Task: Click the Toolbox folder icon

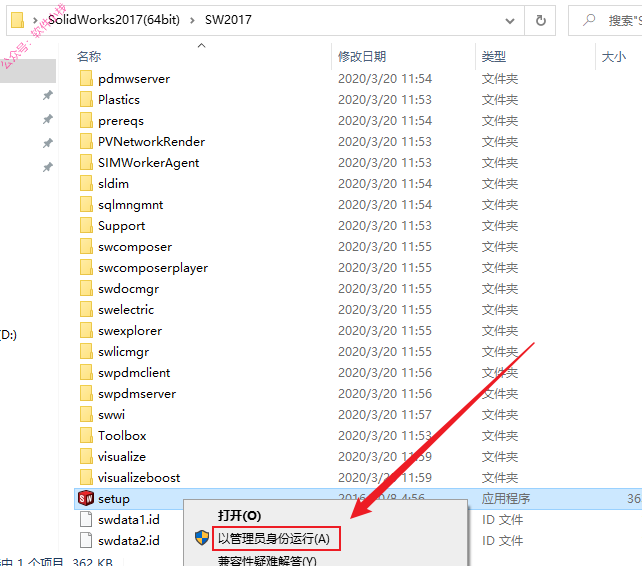Action: pyautogui.click(x=86, y=435)
